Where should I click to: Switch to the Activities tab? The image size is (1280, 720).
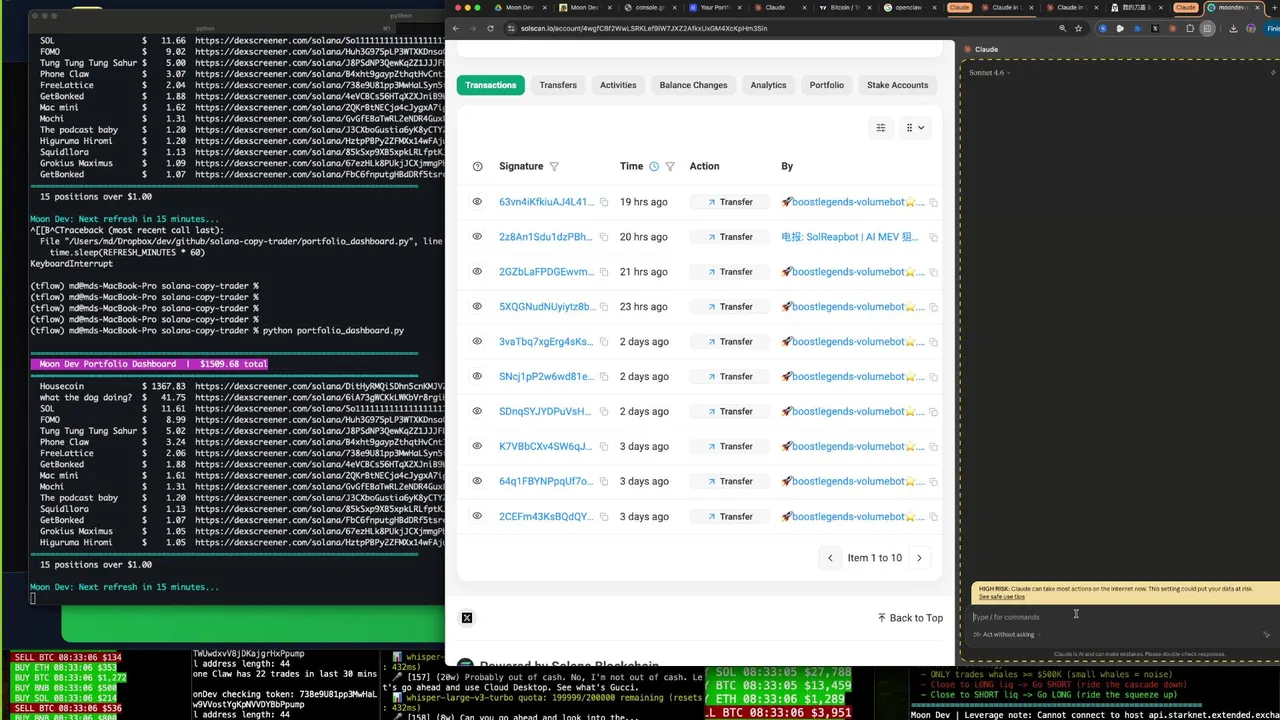(618, 85)
